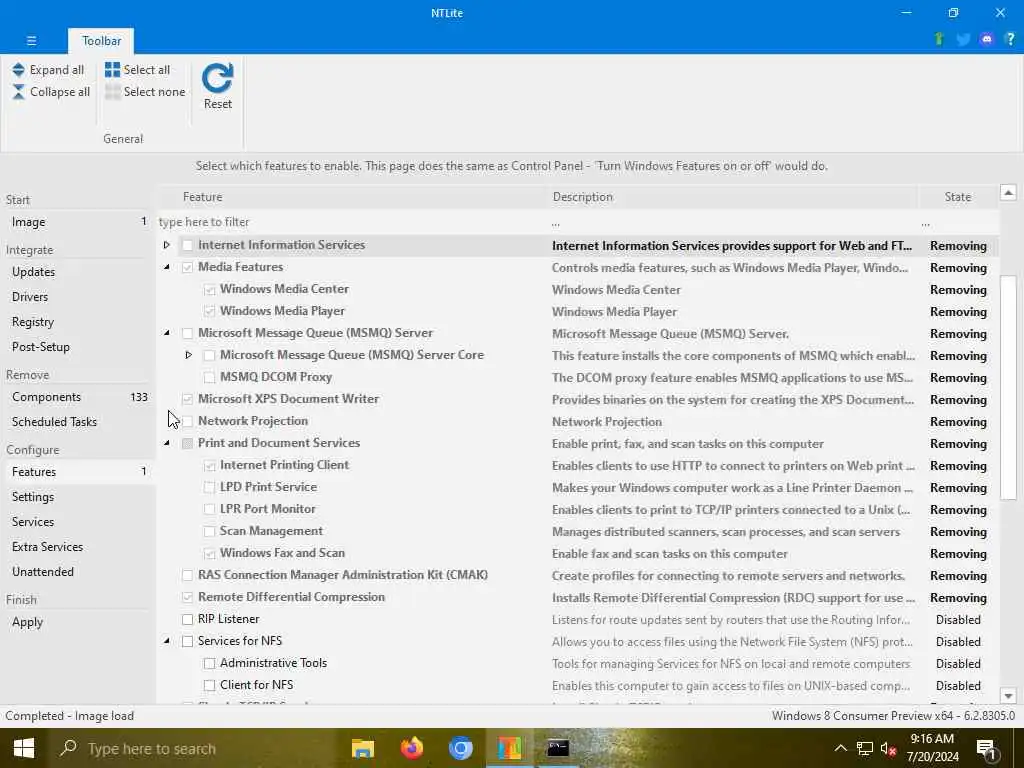Viewport: 1024px width, 768px height.
Task: Open Scheduled Tasks in the sidebar
Action: pyautogui.click(x=78, y=422)
